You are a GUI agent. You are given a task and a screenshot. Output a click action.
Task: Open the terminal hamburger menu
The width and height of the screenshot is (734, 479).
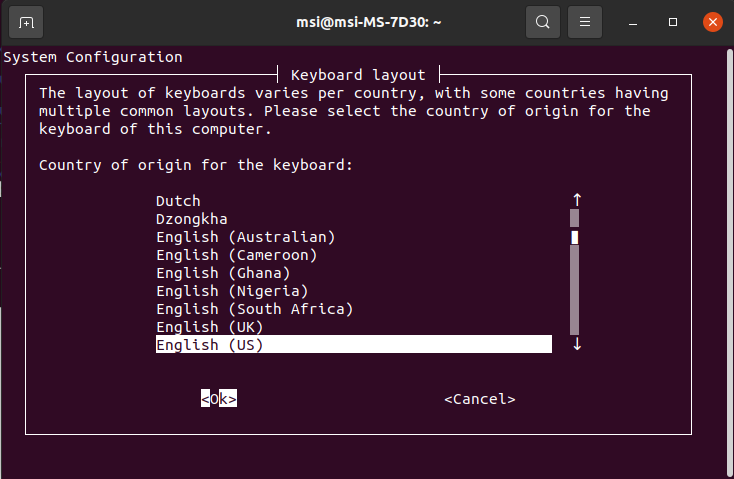tap(585, 22)
